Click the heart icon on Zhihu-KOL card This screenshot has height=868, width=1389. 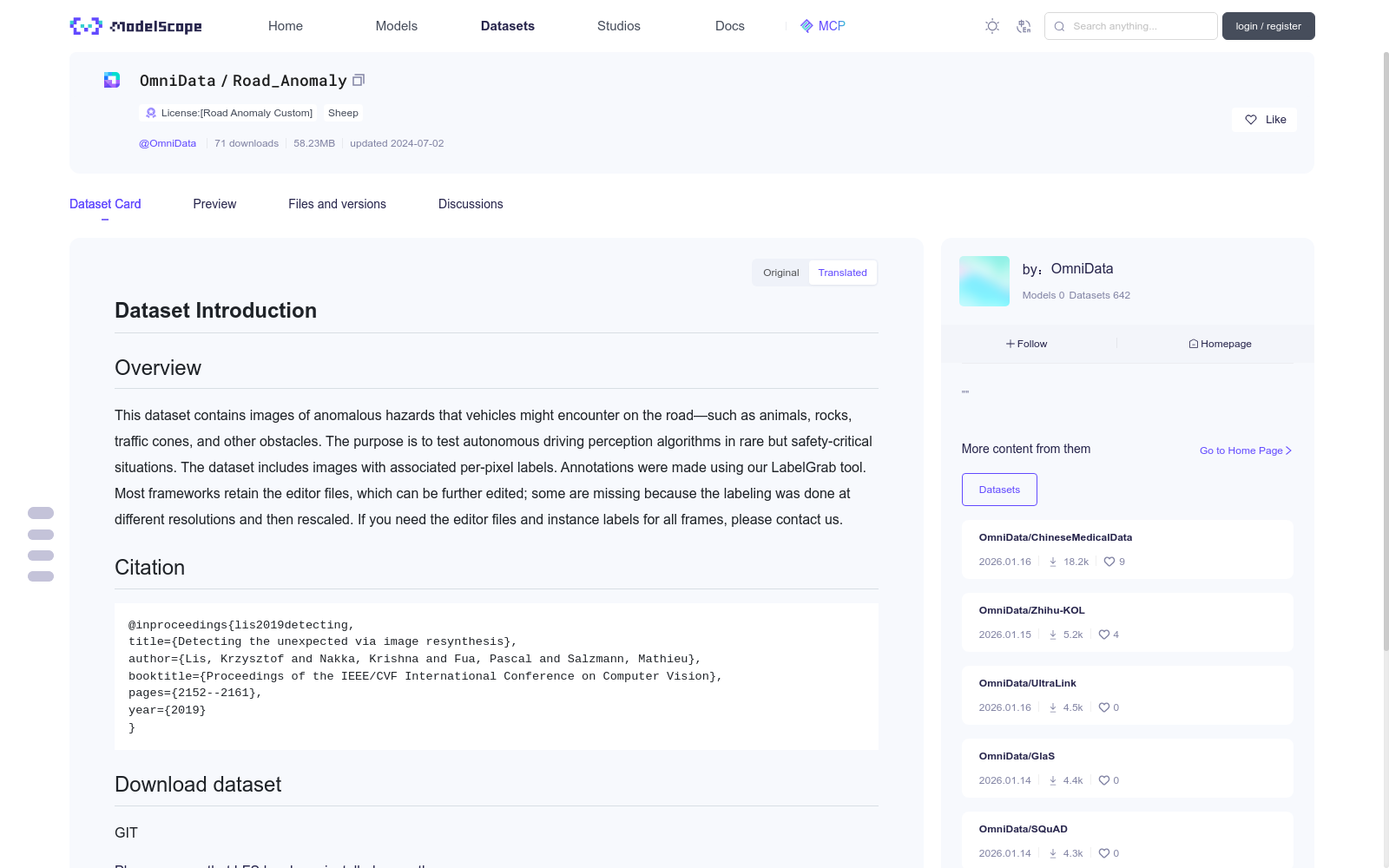(x=1104, y=635)
